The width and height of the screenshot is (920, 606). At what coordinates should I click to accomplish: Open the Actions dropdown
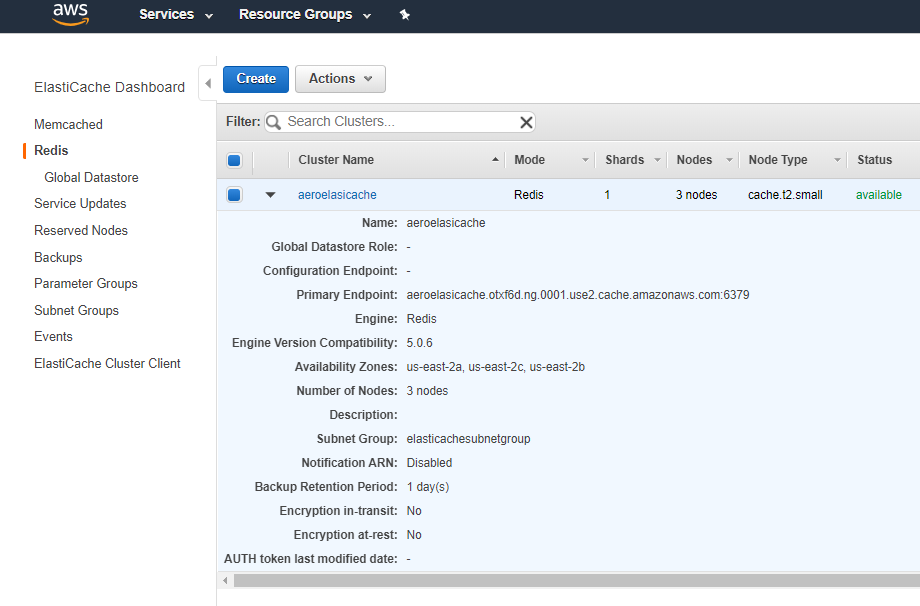click(x=340, y=79)
